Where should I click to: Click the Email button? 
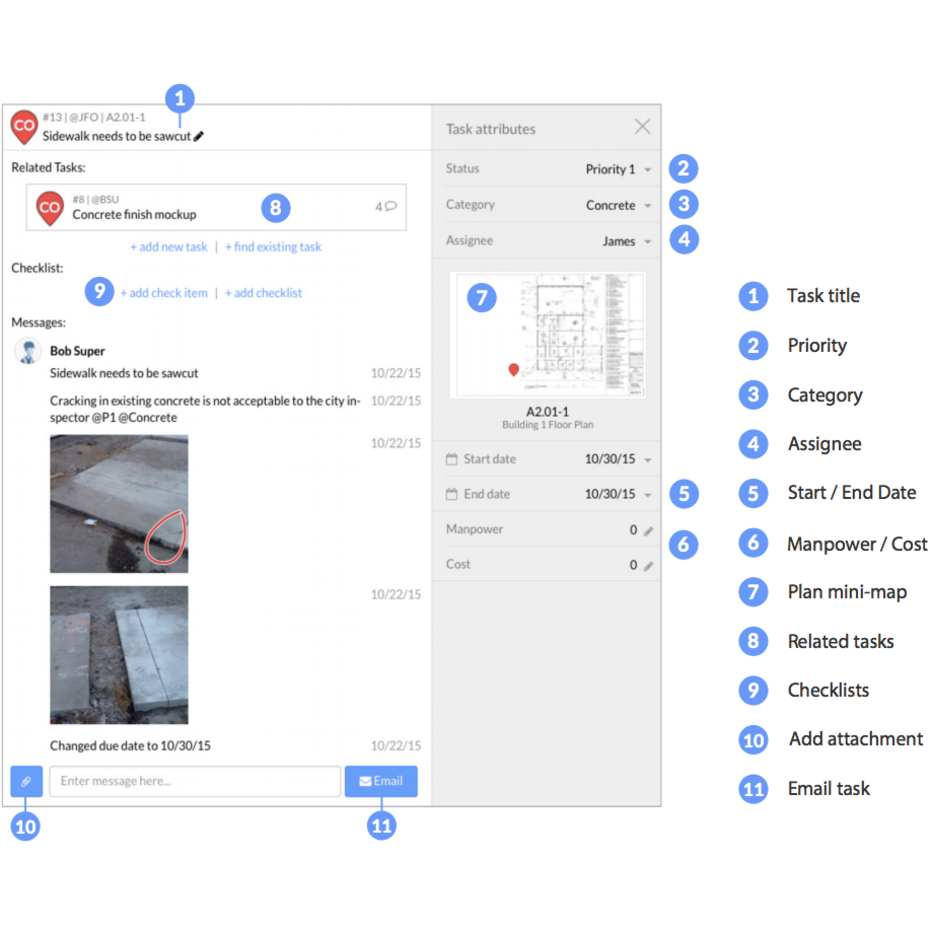pyautogui.click(x=381, y=781)
